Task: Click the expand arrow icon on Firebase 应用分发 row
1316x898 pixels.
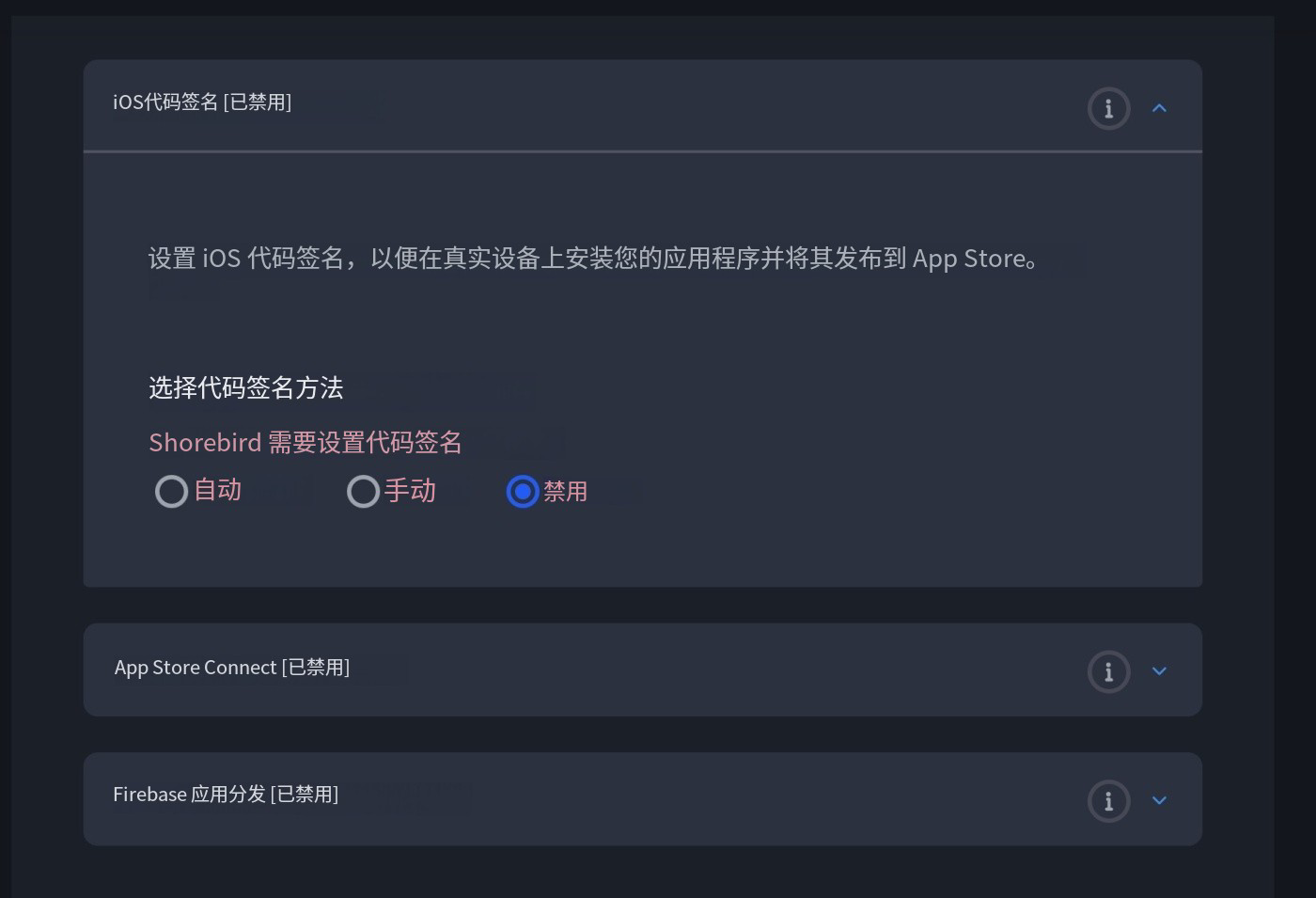Action: 1159,801
